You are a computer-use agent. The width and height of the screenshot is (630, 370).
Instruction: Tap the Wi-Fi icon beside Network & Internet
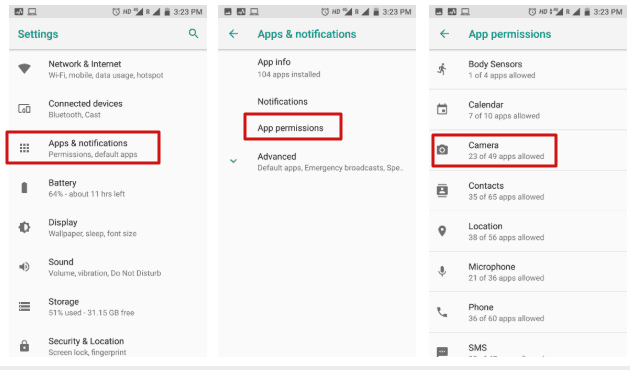click(25, 69)
